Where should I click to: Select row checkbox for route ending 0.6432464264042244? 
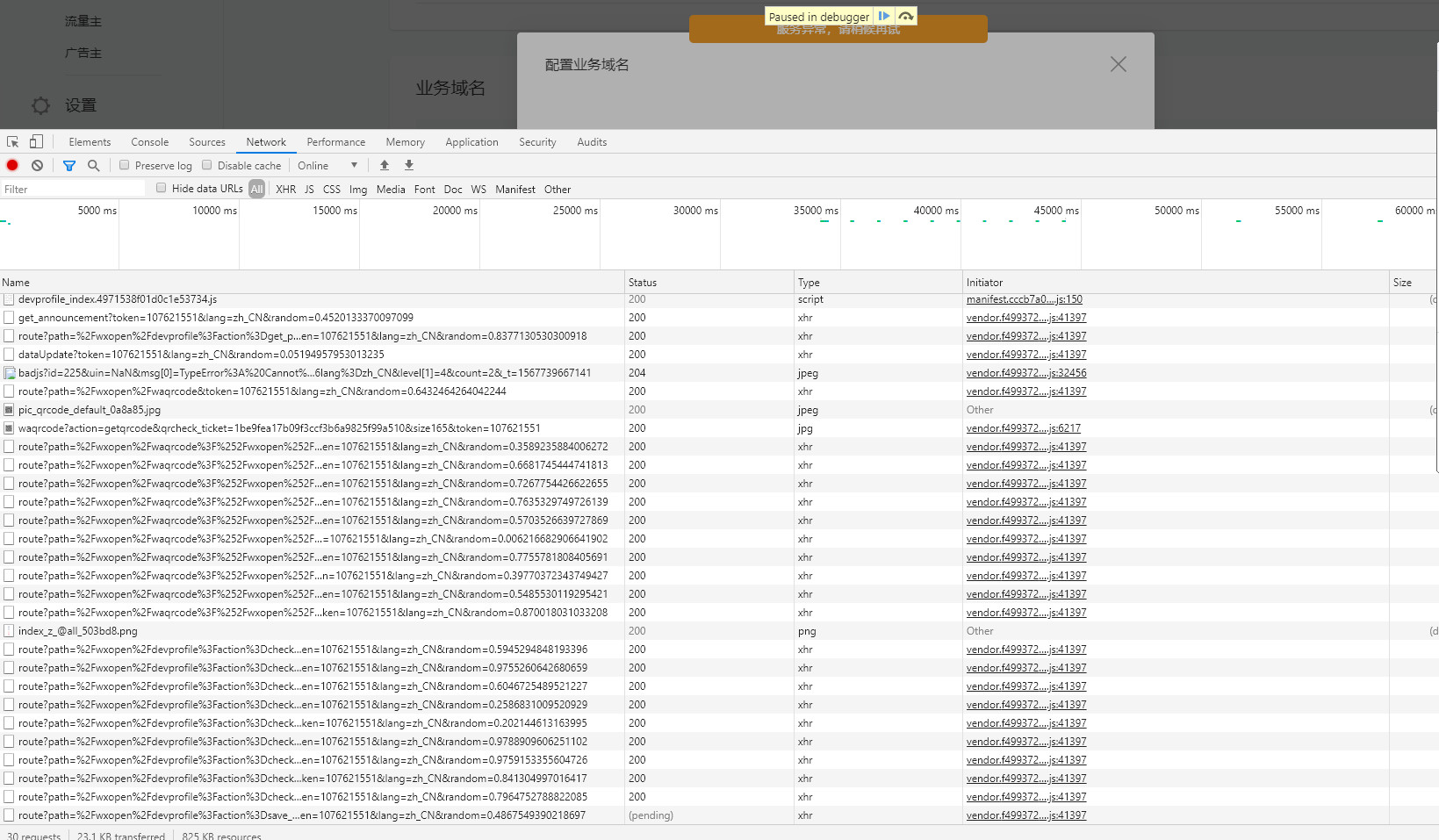(9, 391)
